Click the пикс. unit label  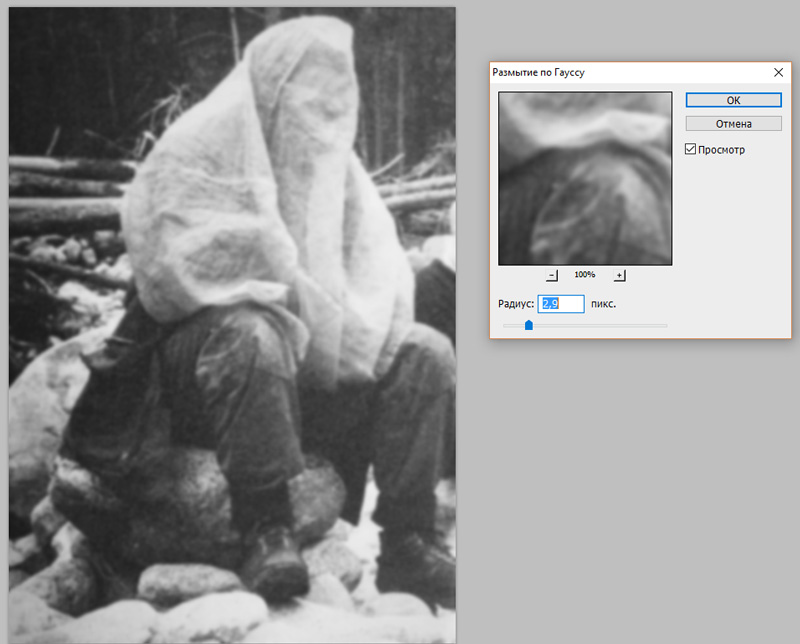tap(603, 304)
